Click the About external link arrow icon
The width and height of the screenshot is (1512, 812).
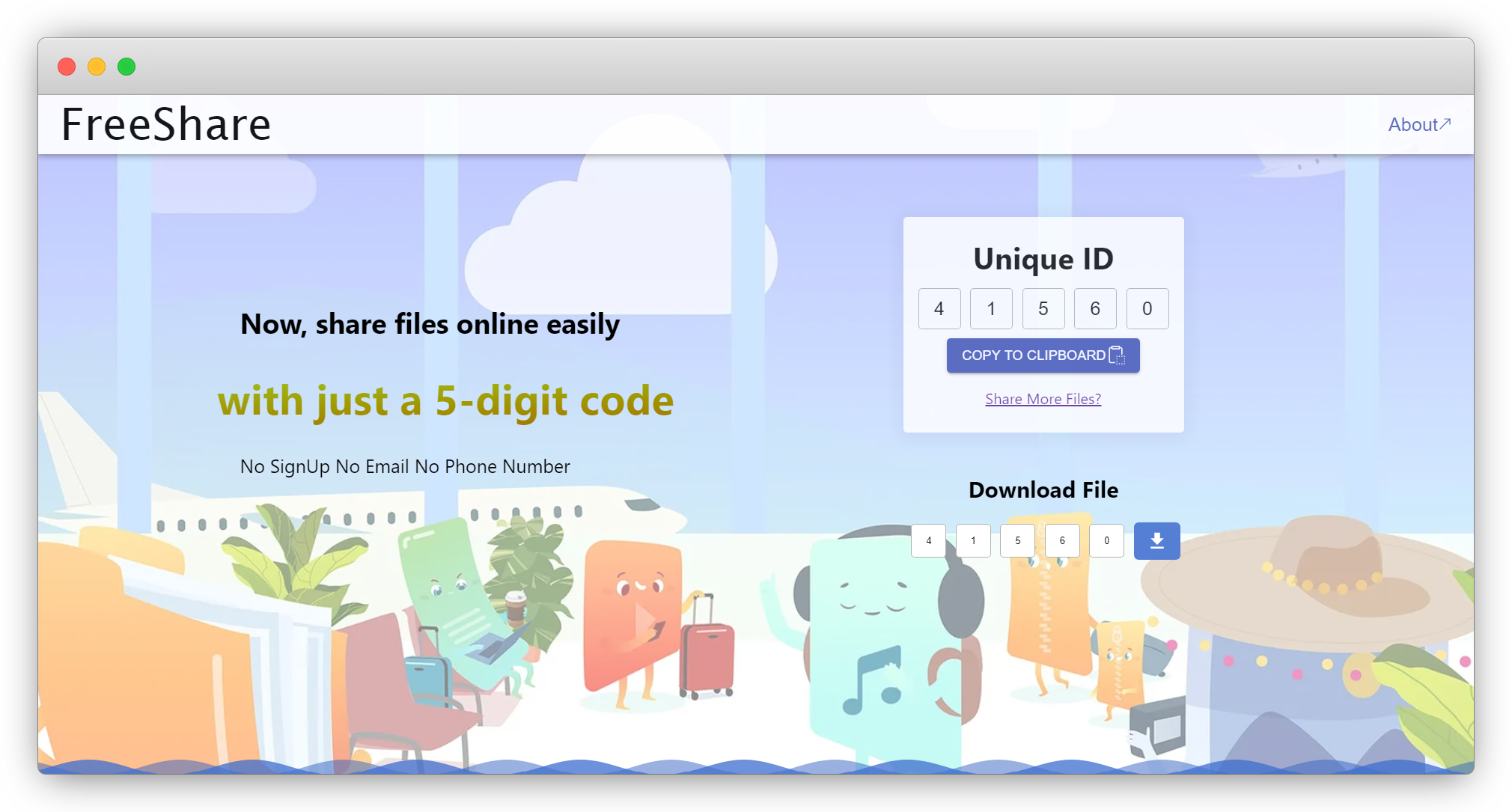[x=1445, y=123]
